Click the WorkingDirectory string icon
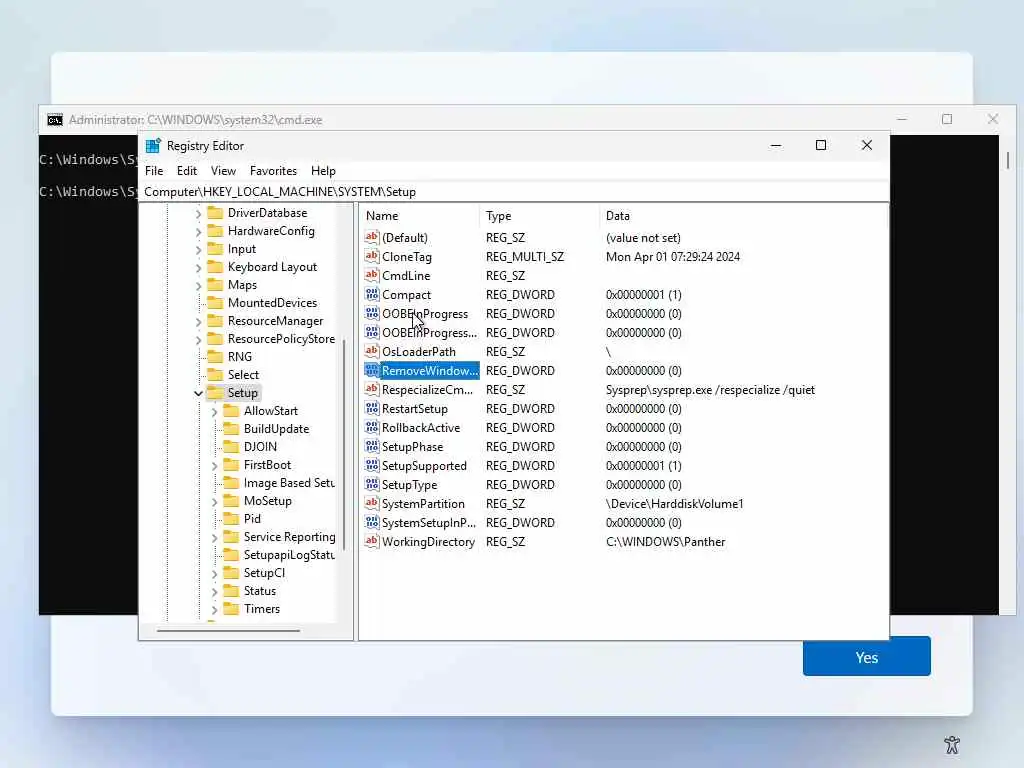The width and height of the screenshot is (1024, 768). (372, 541)
